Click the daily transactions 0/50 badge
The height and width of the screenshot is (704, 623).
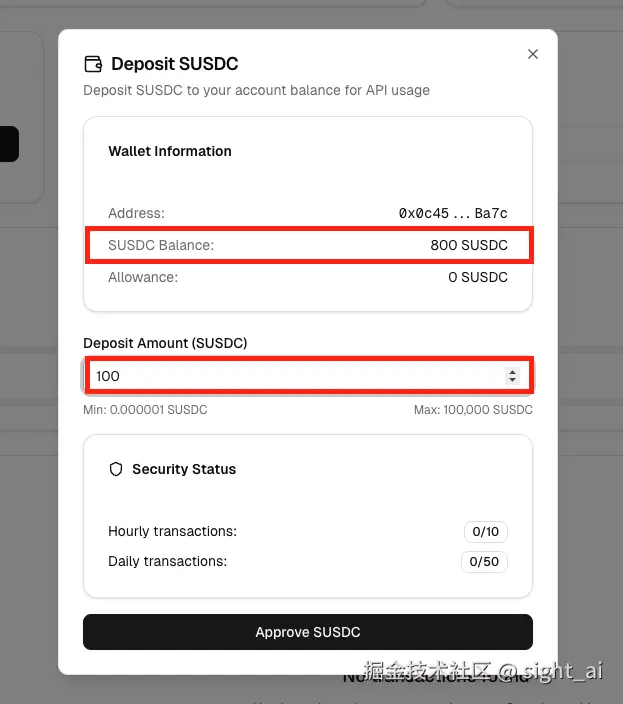pos(484,561)
